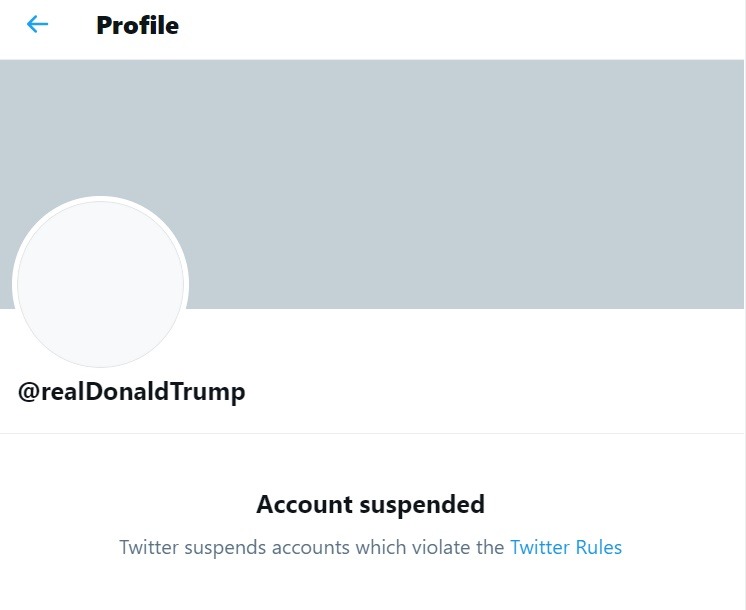Click the white border of the avatar

100,199
